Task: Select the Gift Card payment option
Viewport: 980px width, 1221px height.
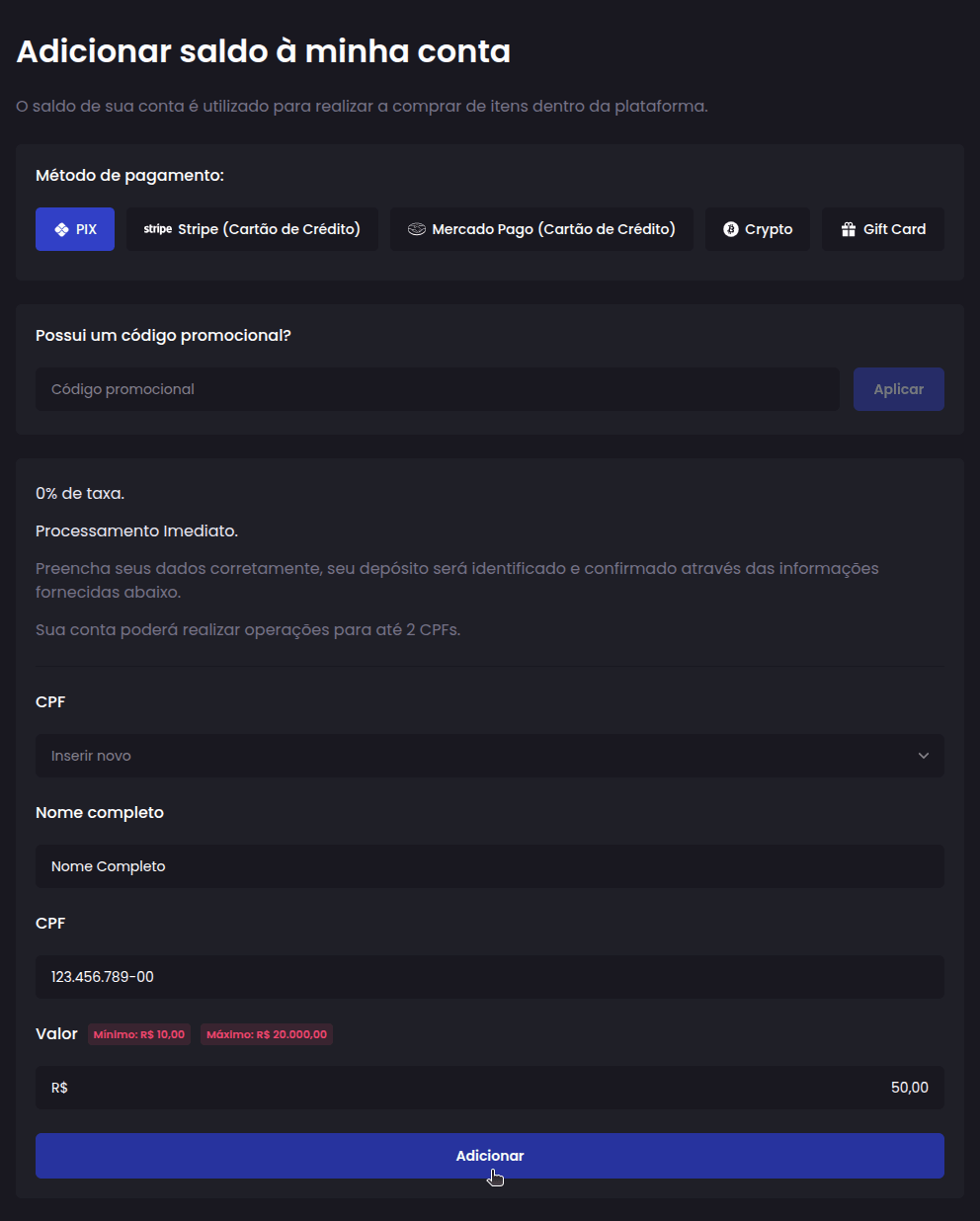Action: (882, 228)
